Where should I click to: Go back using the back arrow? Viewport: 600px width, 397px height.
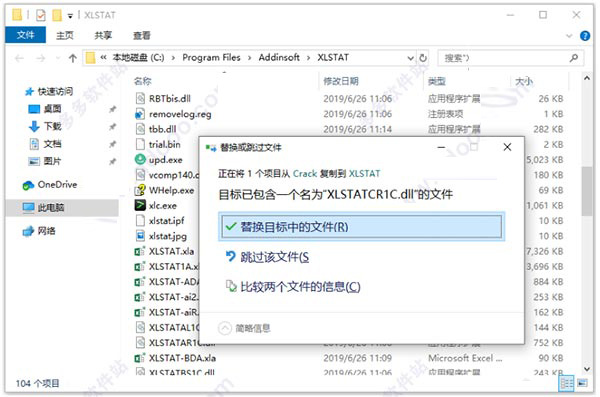pyautogui.click(x=19, y=58)
